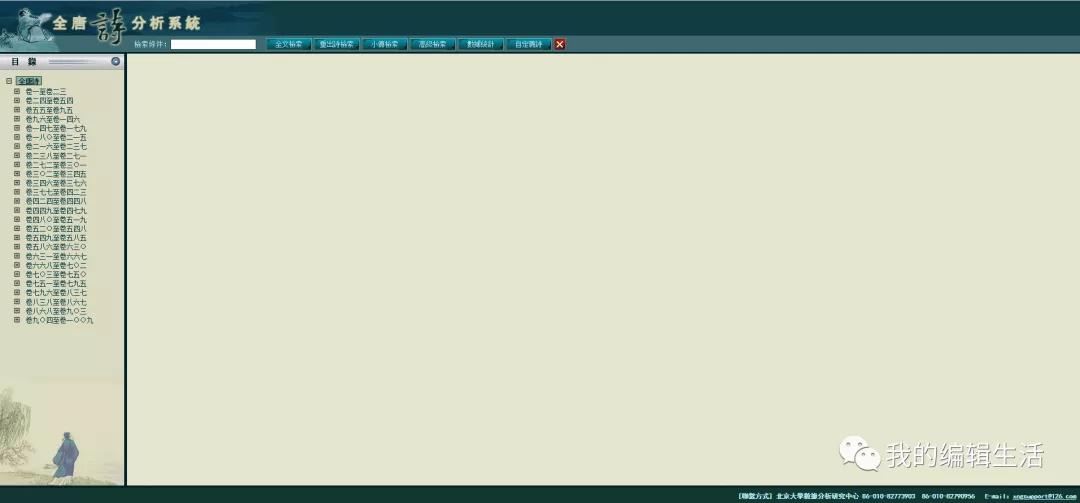
Task: Expand the 卷二一六至卷二三七 node
Action: click(17, 146)
